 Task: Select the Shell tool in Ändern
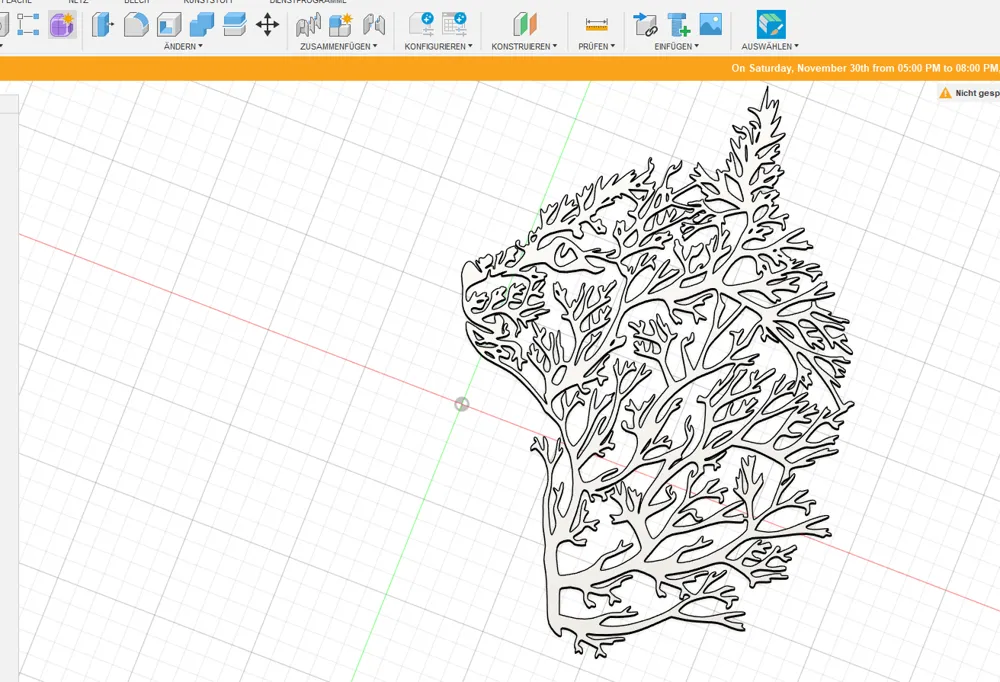coord(169,25)
